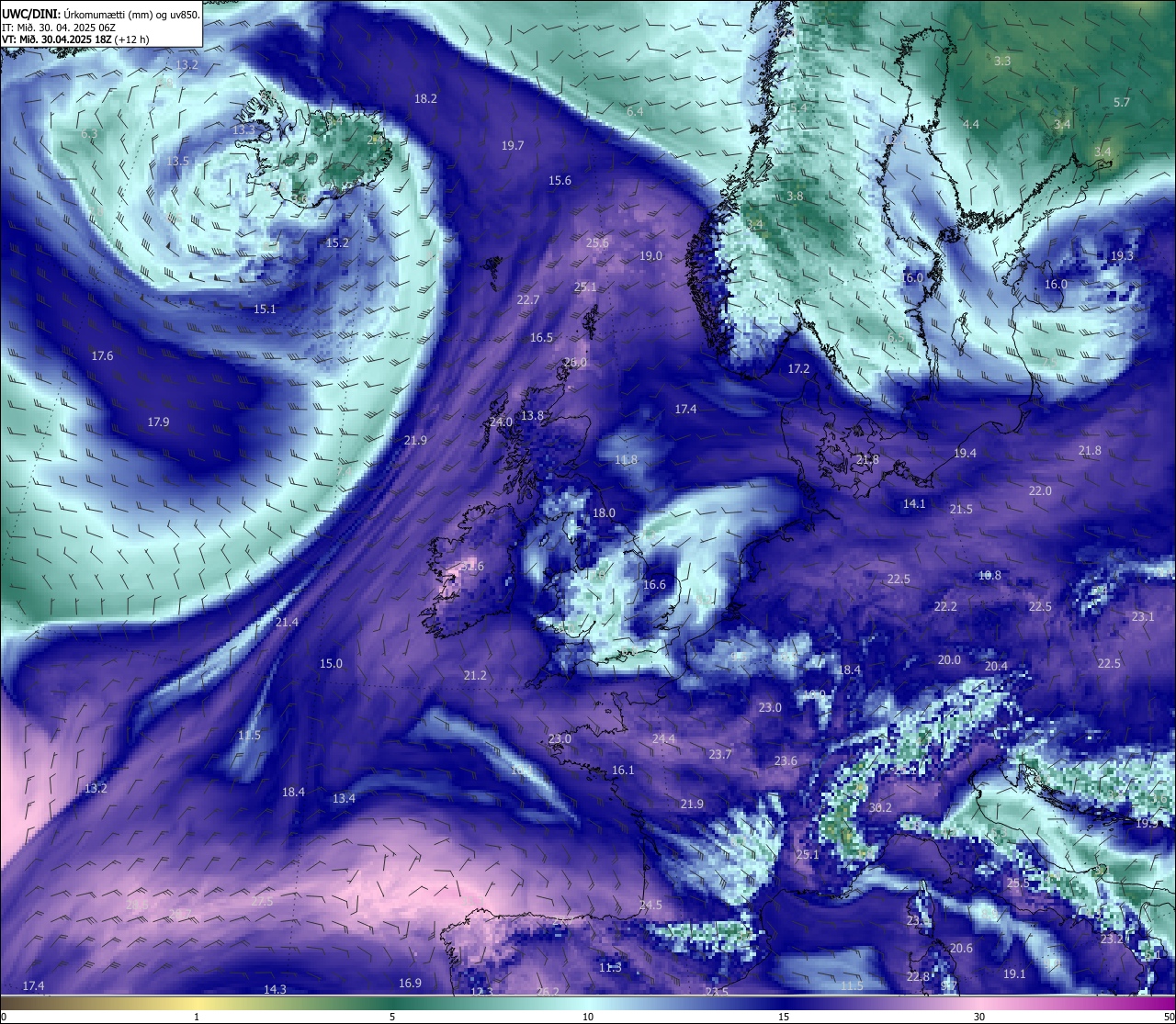Click the 19.4 value in the southern Baltic
The width and height of the screenshot is (1176, 1024).
(965, 453)
